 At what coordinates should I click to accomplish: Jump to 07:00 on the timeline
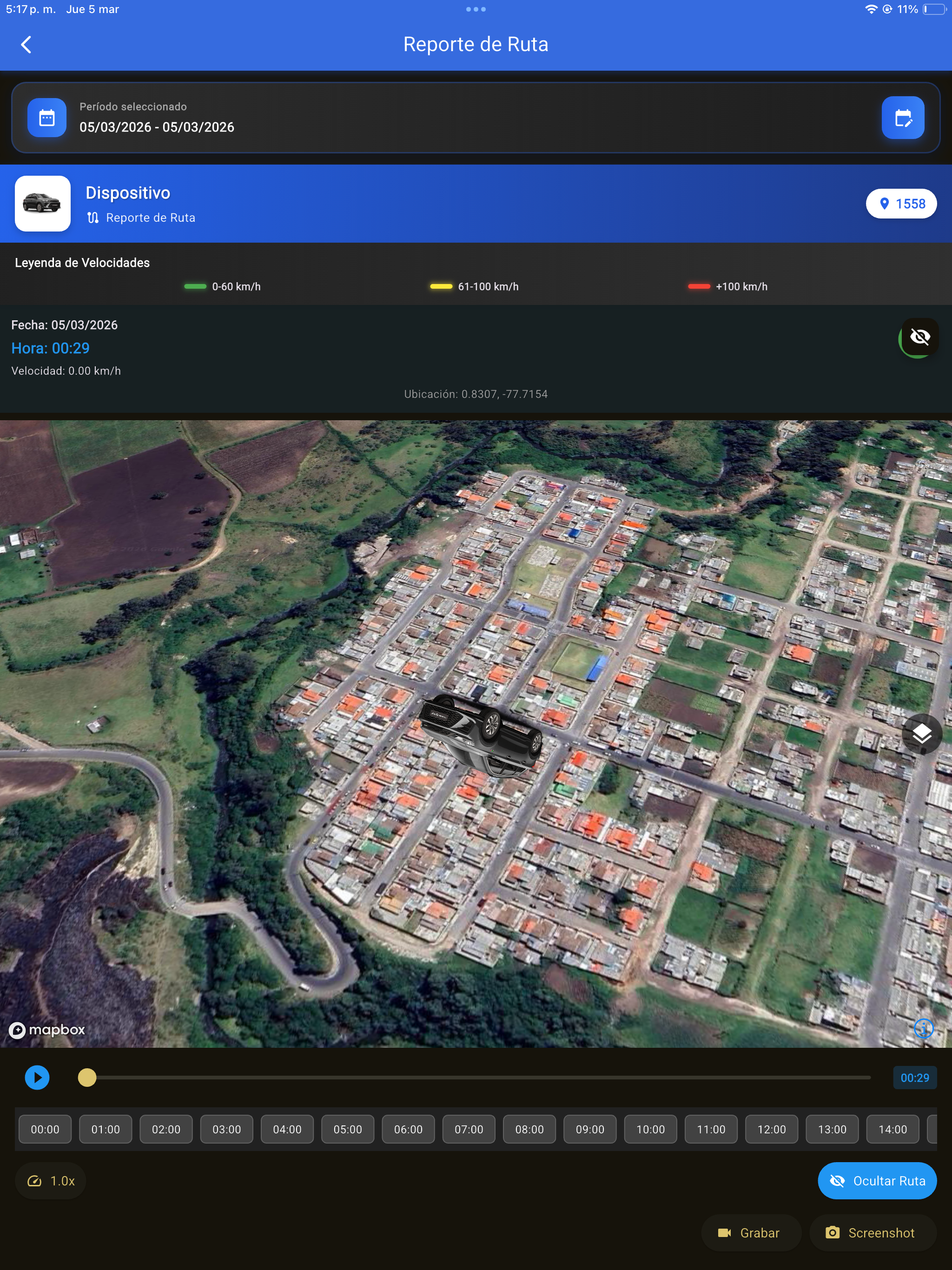(x=469, y=1129)
